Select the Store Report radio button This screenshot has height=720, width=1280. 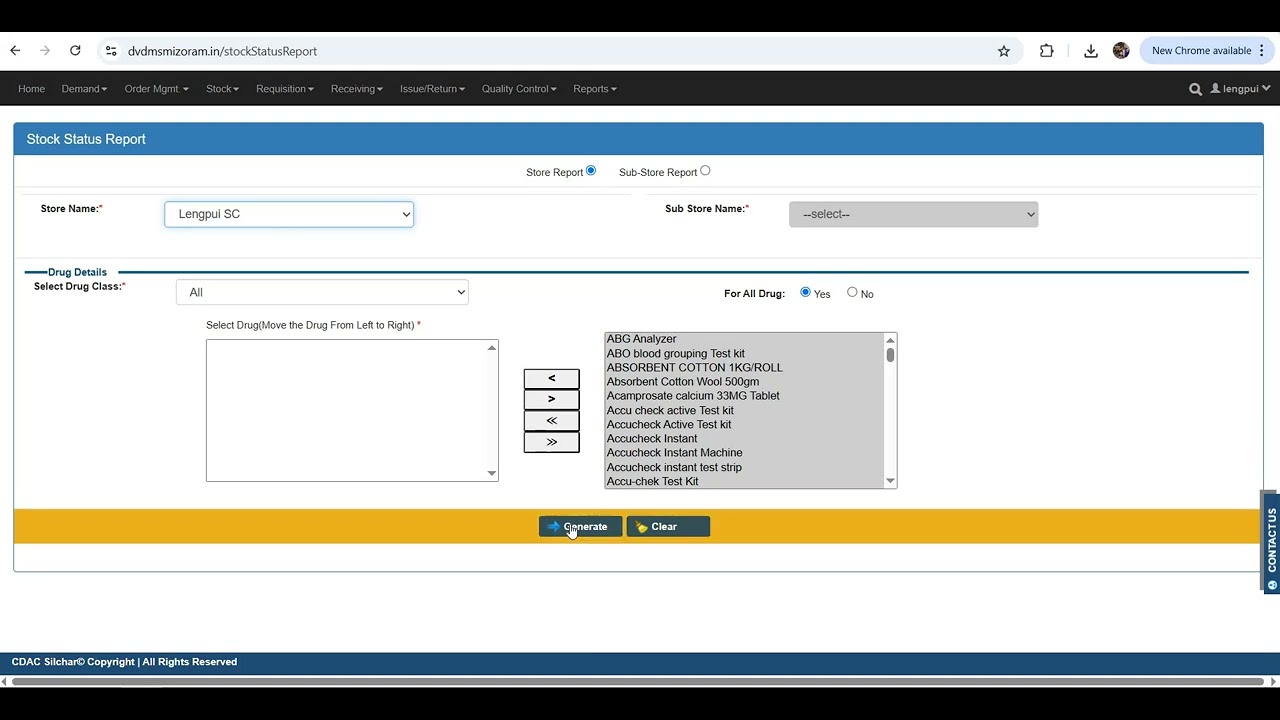(x=591, y=171)
